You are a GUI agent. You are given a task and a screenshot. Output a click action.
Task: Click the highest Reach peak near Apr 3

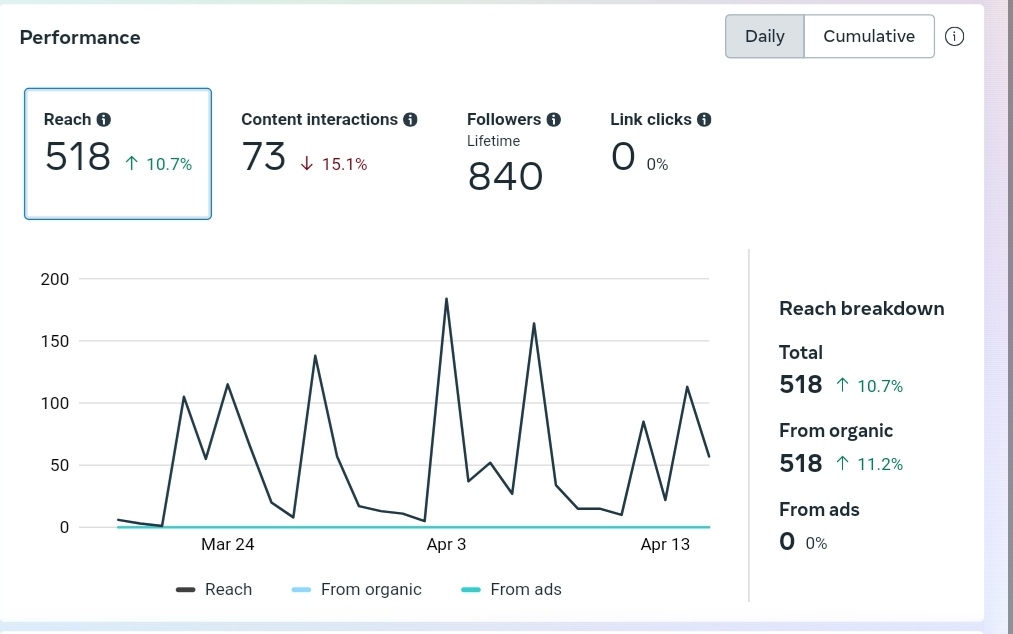point(446,298)
